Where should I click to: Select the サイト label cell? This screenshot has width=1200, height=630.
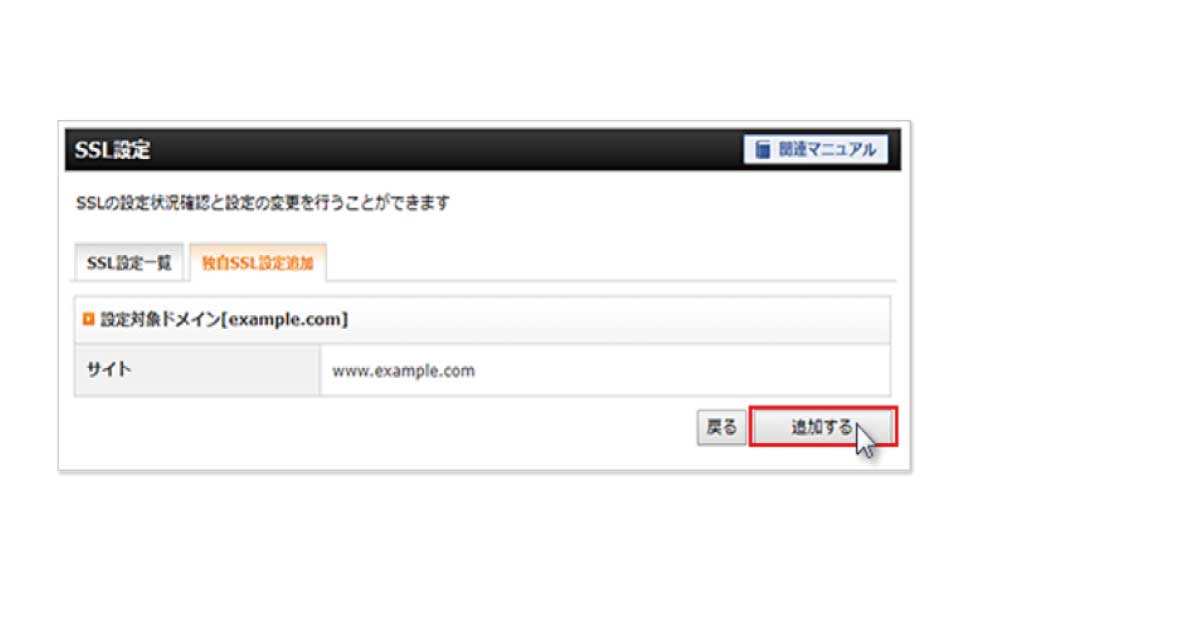pyautogui.click(x=197, y=370)
